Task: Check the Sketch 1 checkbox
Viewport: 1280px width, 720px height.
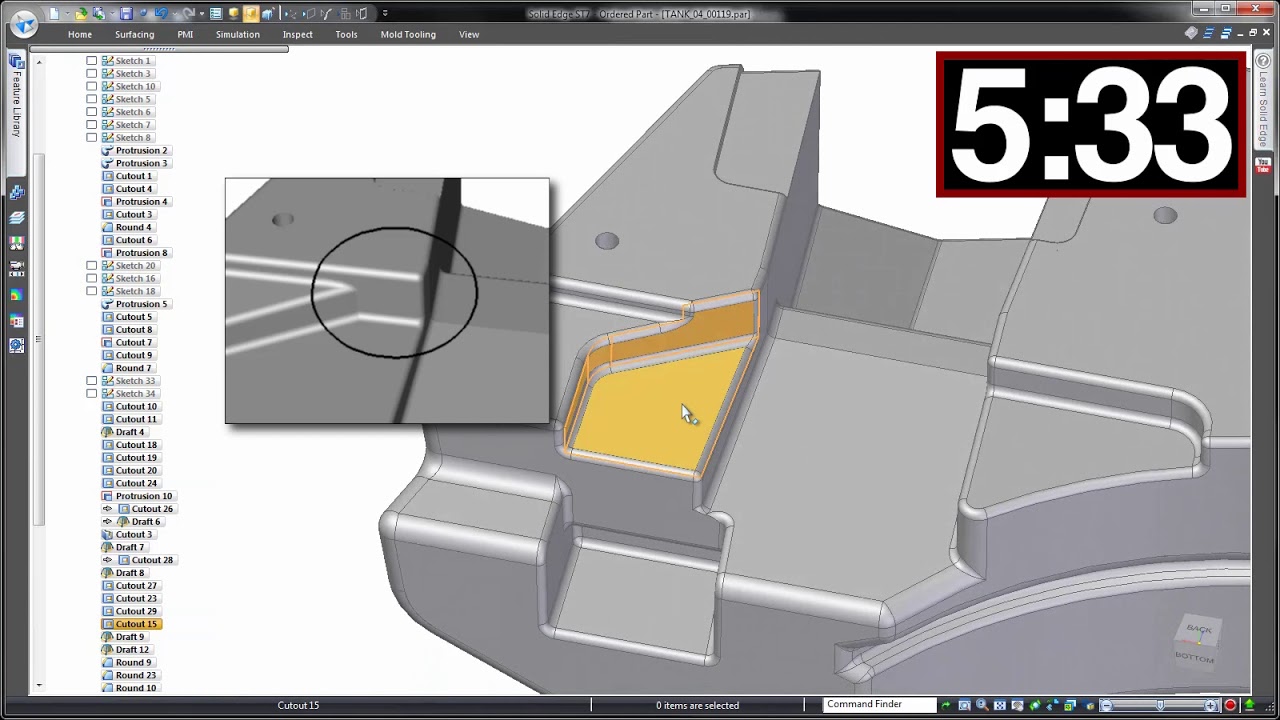Action: point(92,61)
